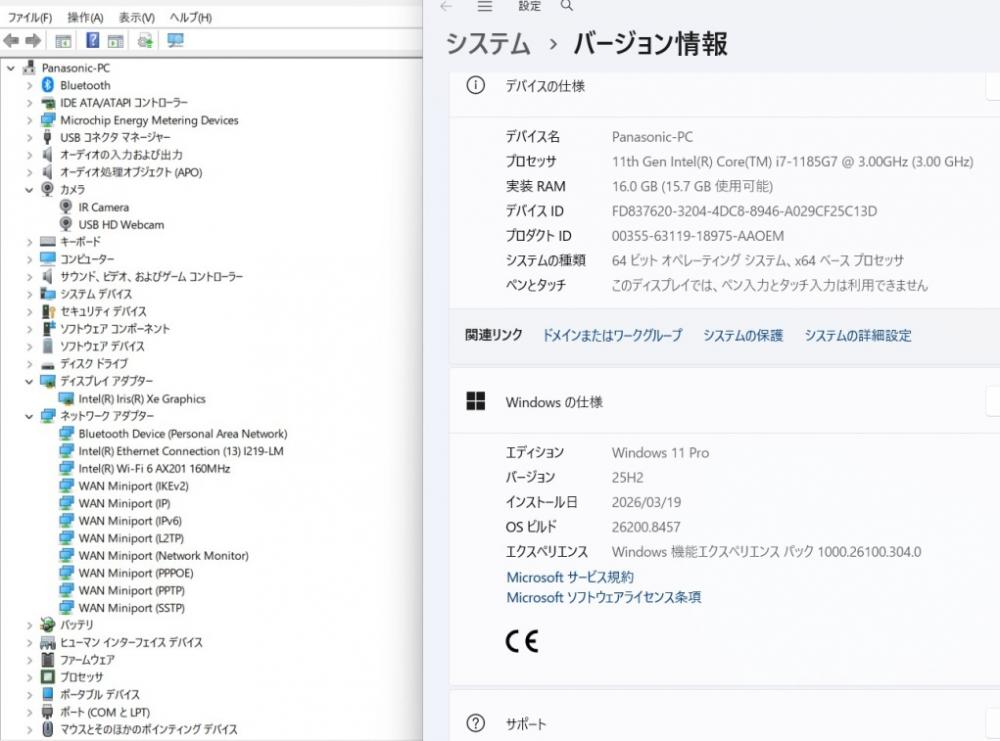Viewport: 1000px width, 741px height.
Task: Click the Forward arrow in Device Manager toolbar
Action: coord(33,41)
